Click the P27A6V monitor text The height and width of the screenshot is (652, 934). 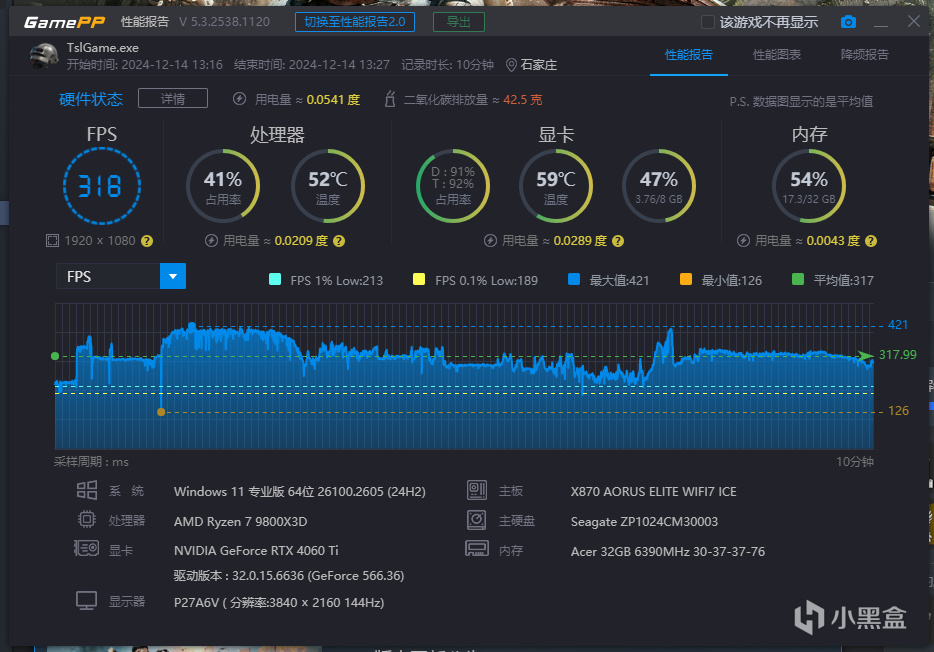click(x=279, y=603)
